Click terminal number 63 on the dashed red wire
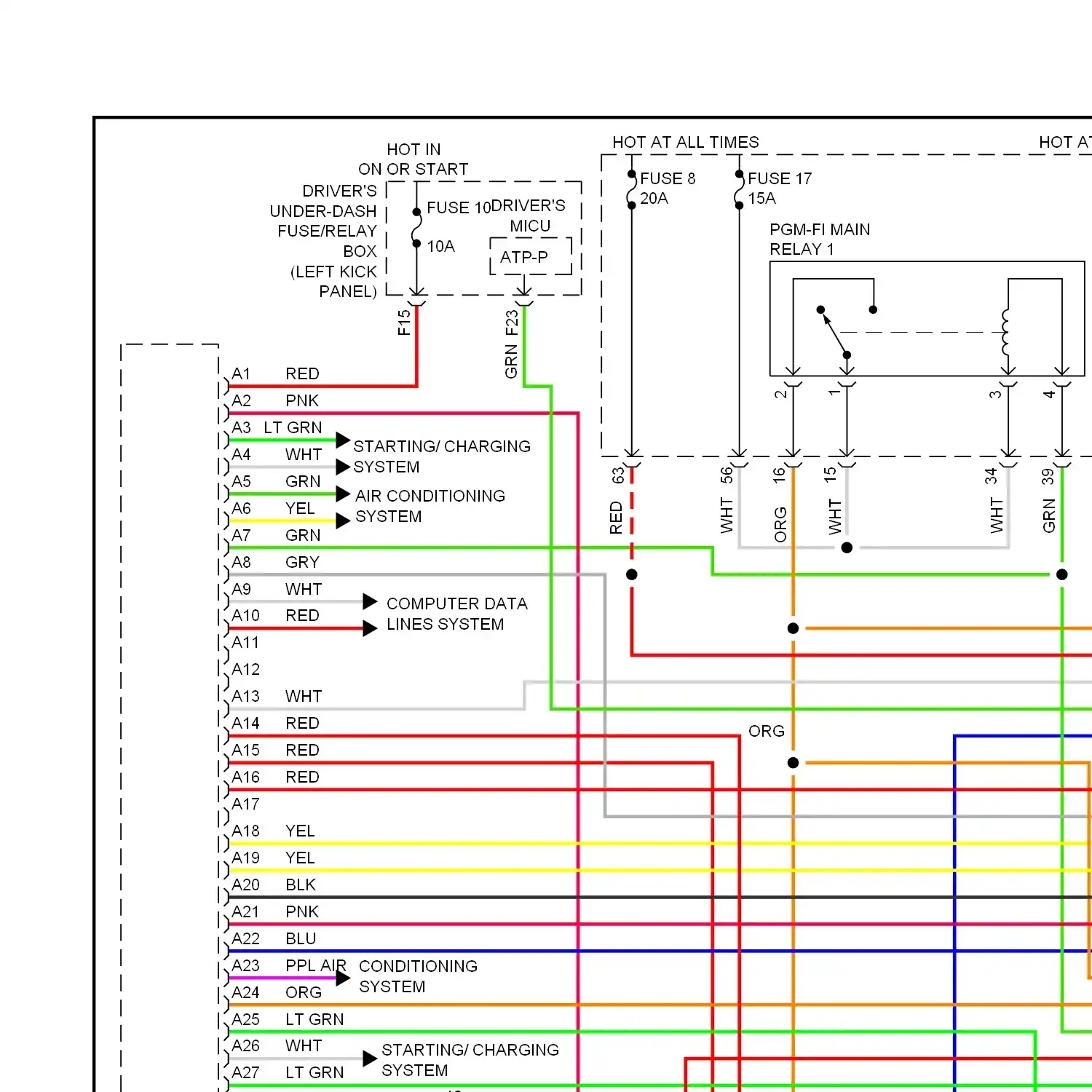Viewport: 1092px width, 1092px height. coord(618,475)
